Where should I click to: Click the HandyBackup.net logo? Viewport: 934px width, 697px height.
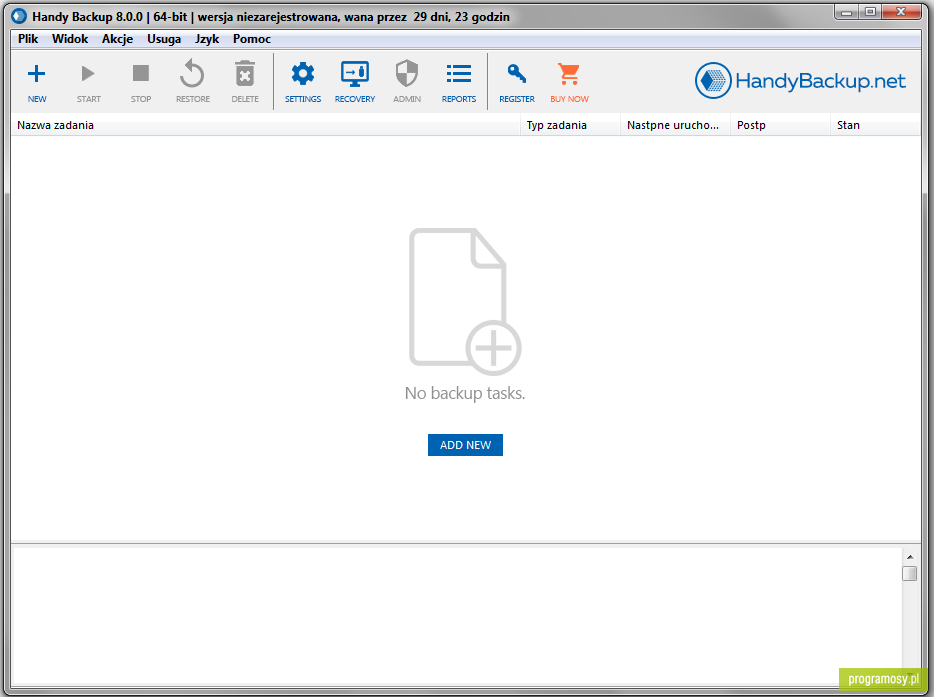coord(800,80)
